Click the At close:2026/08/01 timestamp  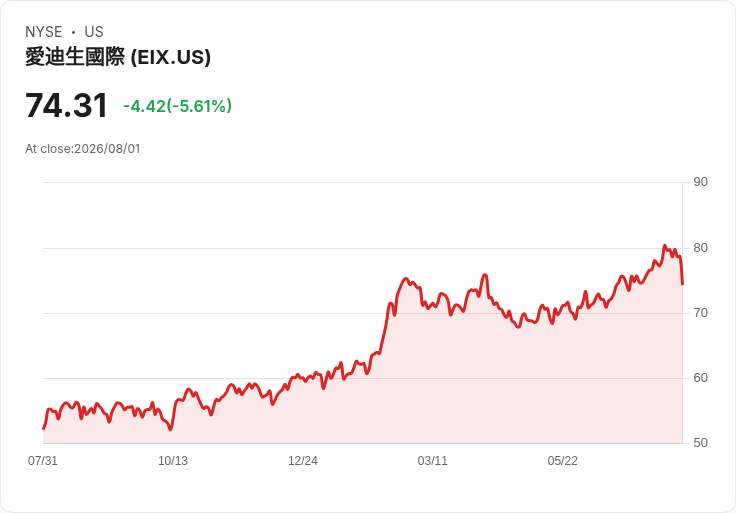(83, 149)
